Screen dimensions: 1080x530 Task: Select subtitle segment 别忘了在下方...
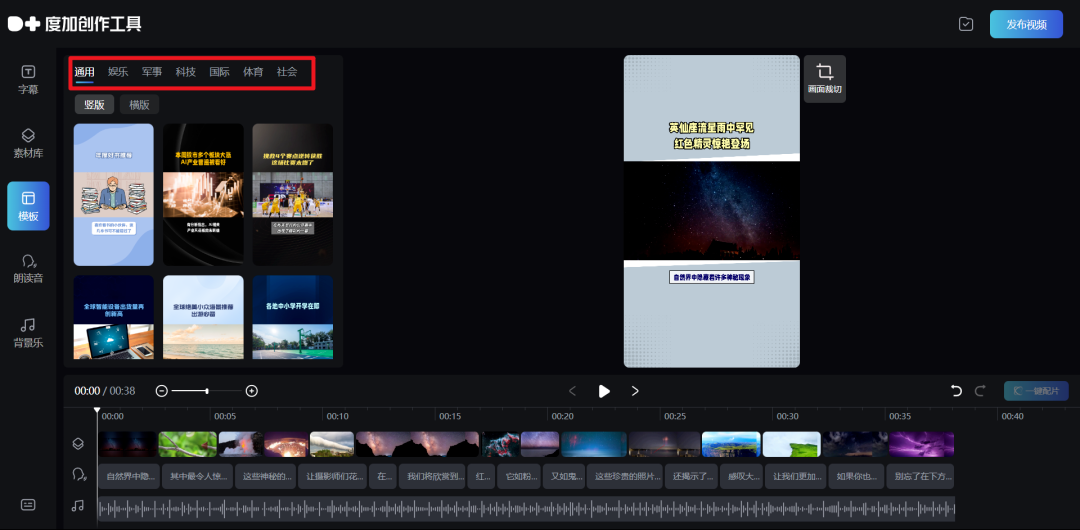coord(920,476)
